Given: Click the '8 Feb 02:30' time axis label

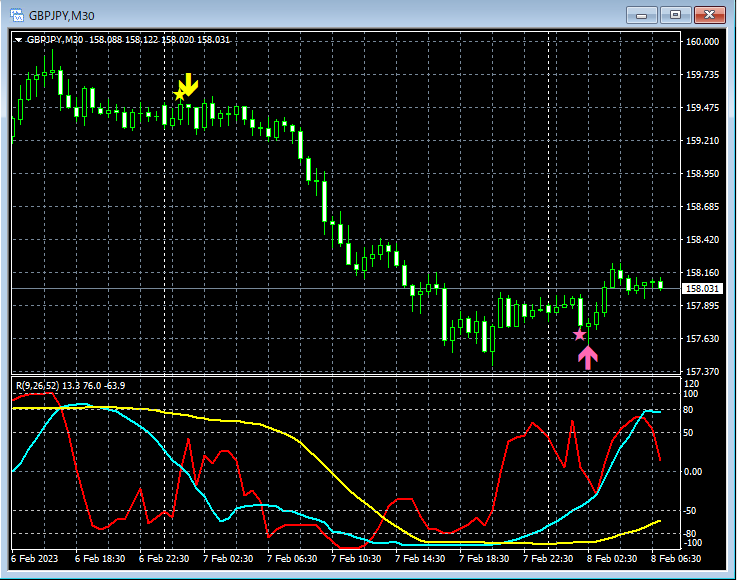Looking at the screenshot, I should click(612, 558).
